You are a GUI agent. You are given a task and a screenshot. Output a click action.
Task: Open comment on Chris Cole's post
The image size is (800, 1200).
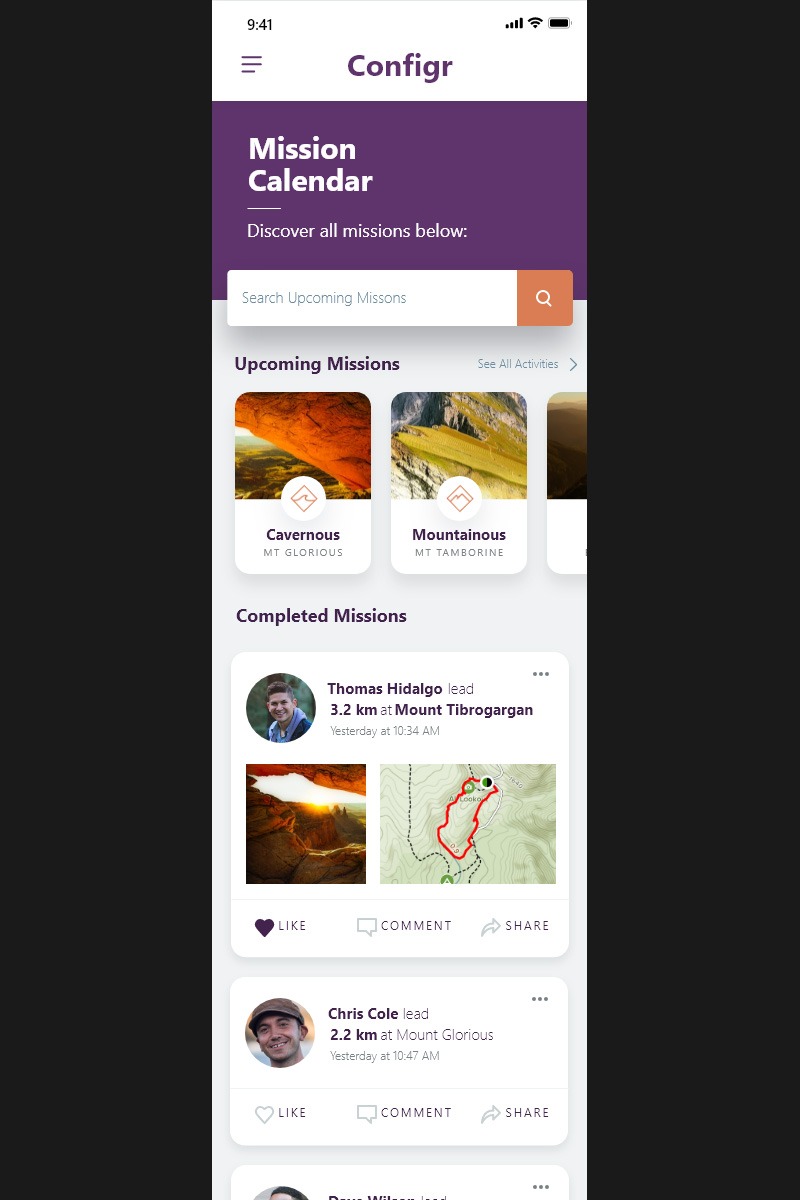(404, 1113)
